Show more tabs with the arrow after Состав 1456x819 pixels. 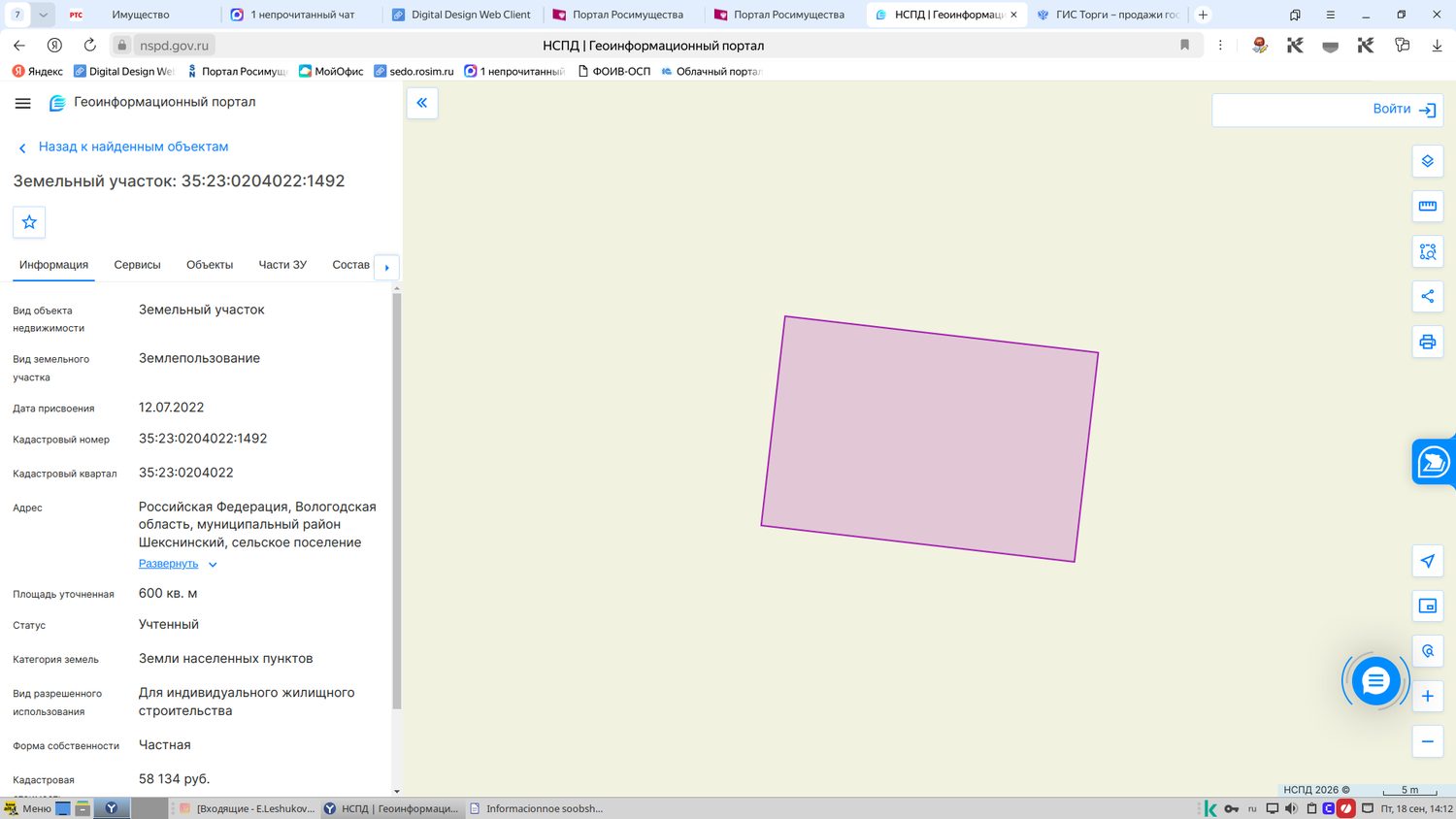point(386,267)
